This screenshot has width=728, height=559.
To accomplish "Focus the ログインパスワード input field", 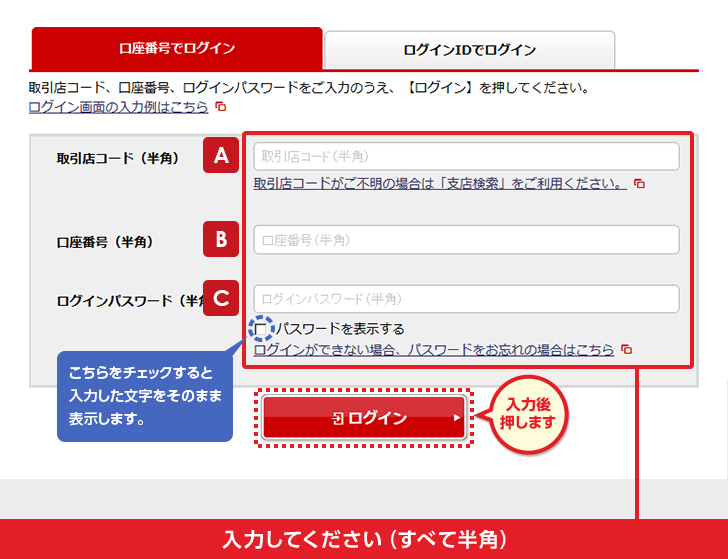I will click(466, 299).
